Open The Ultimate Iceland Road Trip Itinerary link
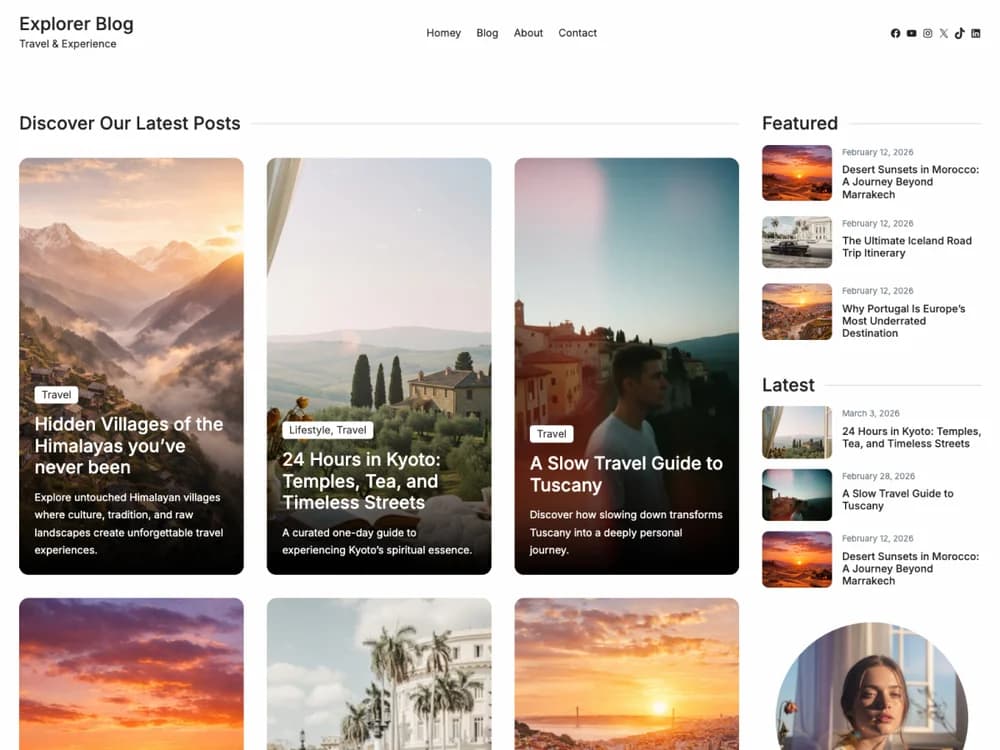The image size is (1000, 750). 907,247
